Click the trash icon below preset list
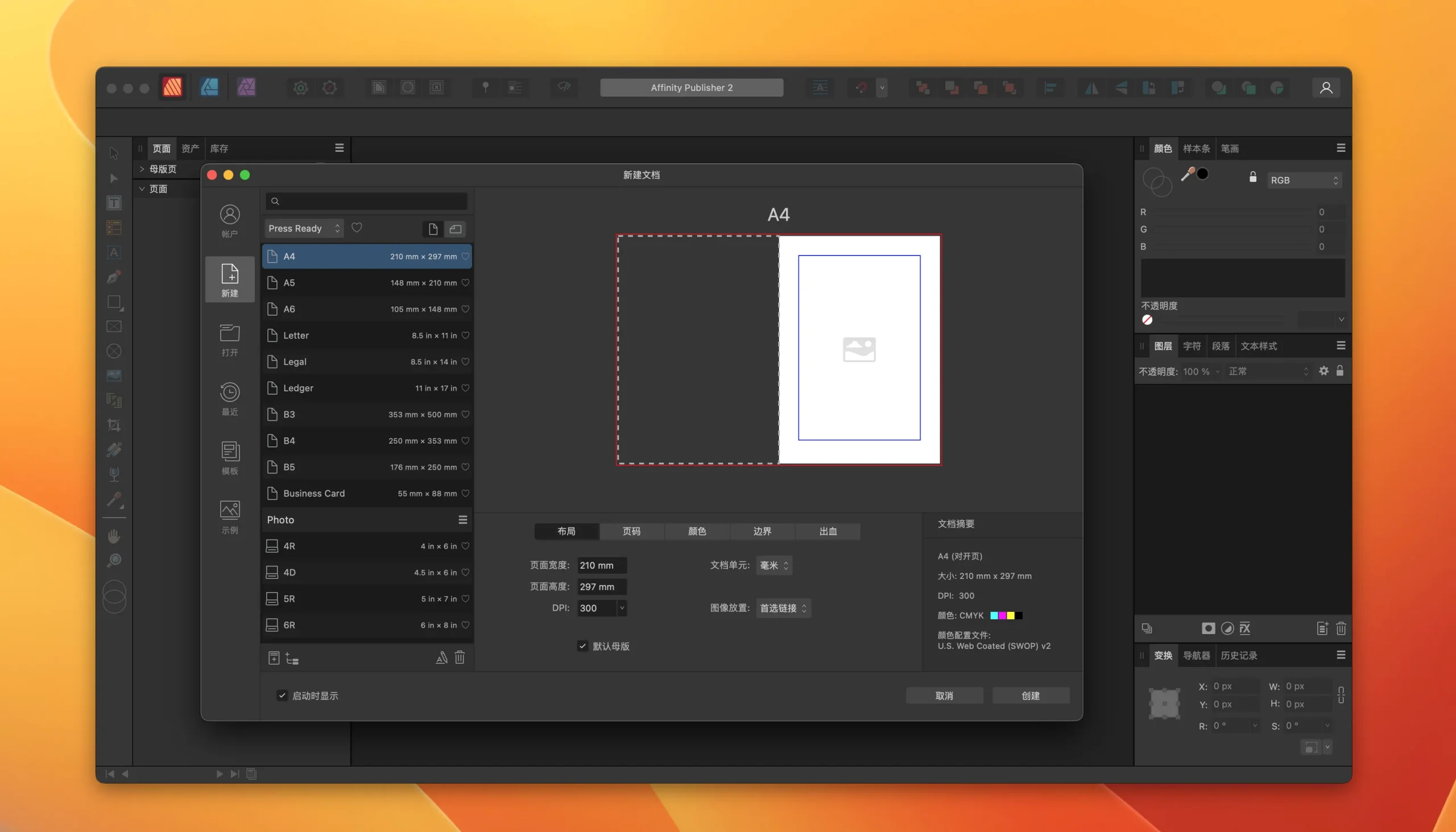The image size is (1456, 832). pyautogui.click(x=460, y=658)
